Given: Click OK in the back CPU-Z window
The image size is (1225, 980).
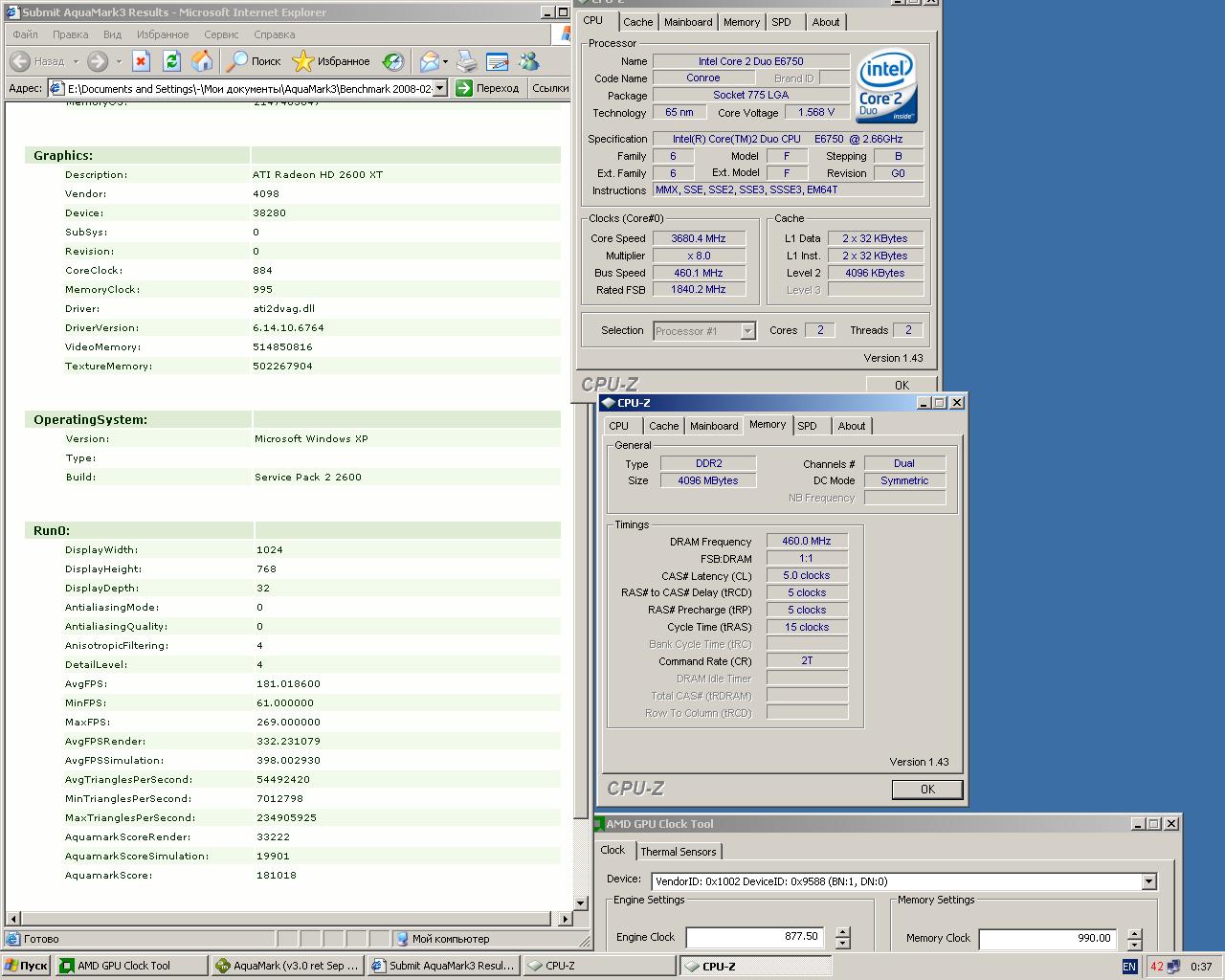Looking at the screenshot, I should coord(902,385).
